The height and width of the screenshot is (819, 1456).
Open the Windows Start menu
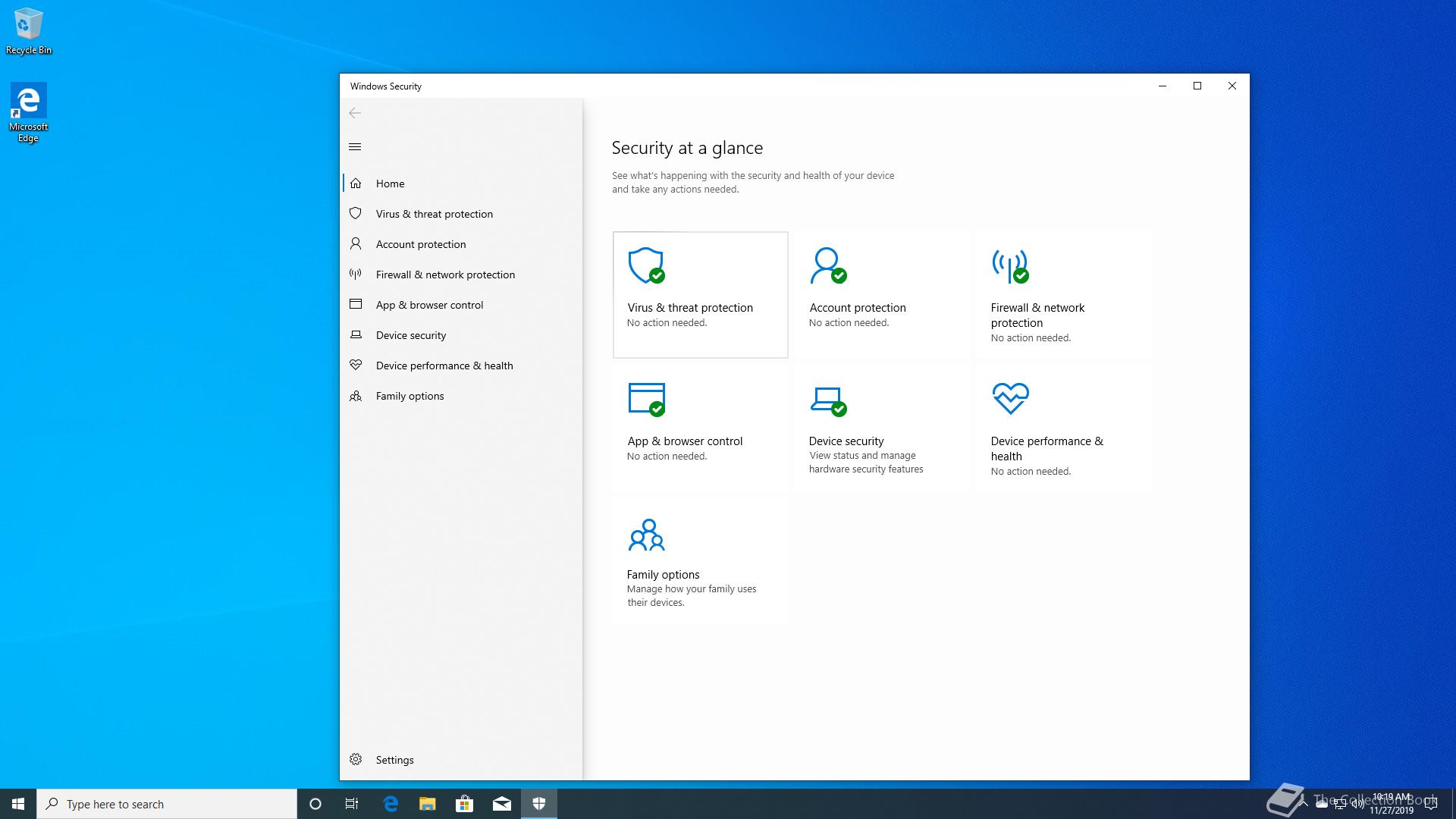click(18, 804)
